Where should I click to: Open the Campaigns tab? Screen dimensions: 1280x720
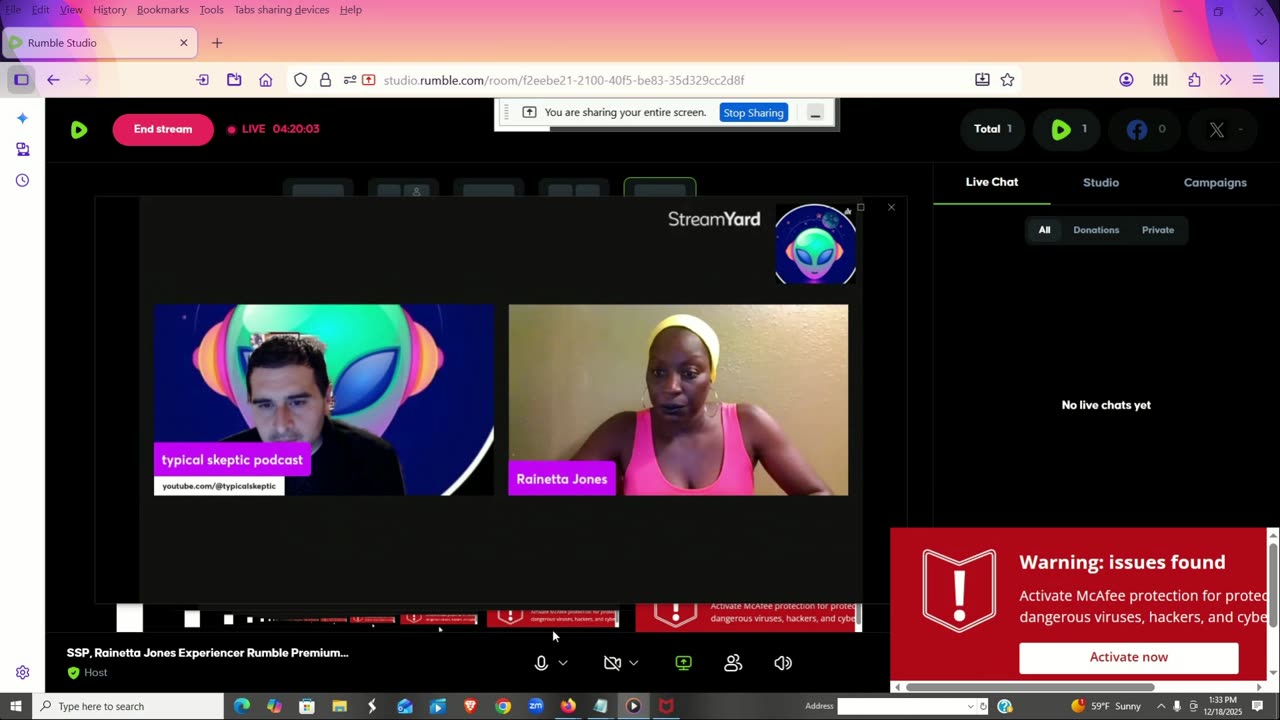[x=1215, y=182]
